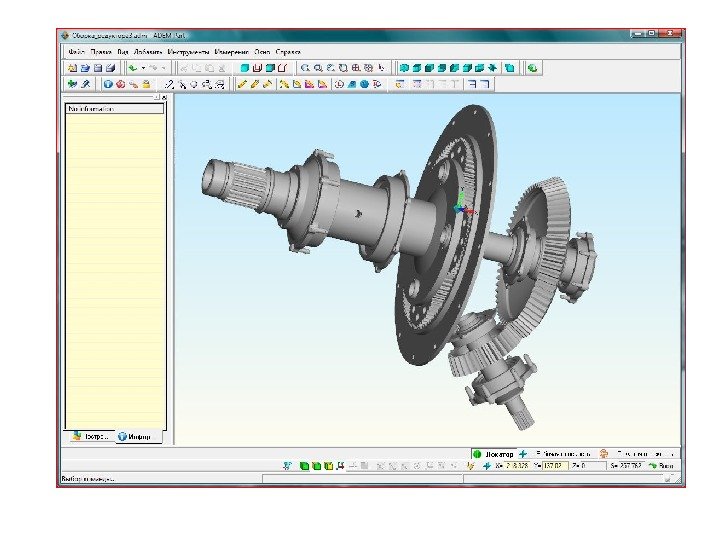Click the green globe refresh icon
This screenshot has width=720, height=540.
[532, 68]
